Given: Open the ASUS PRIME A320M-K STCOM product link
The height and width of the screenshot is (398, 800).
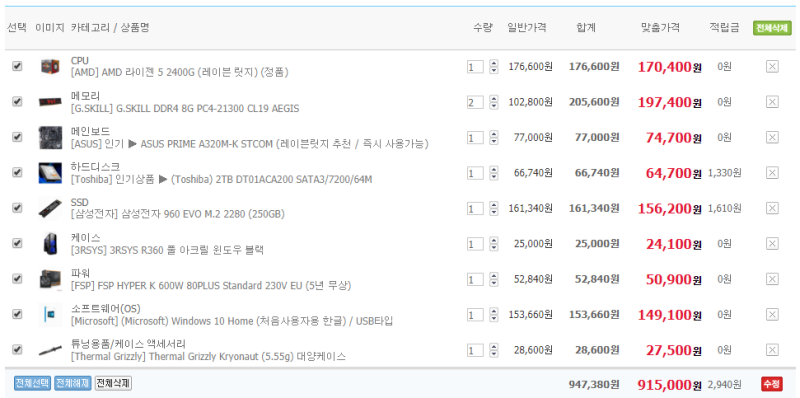Looking at the screenshot, I should (x=249, y=144).
